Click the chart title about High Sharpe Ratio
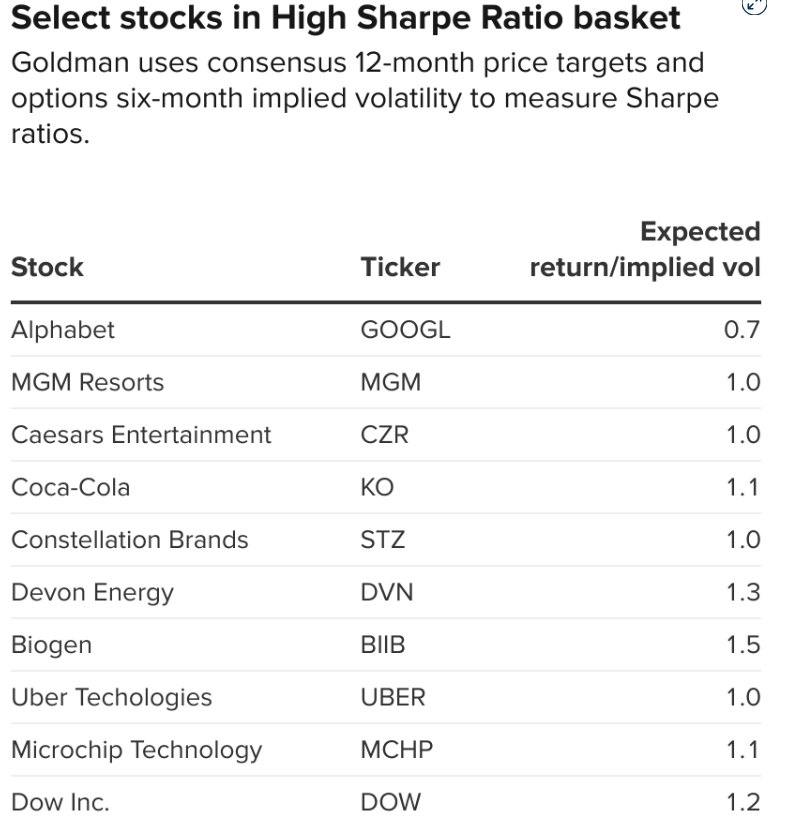 tap(346, 17)
